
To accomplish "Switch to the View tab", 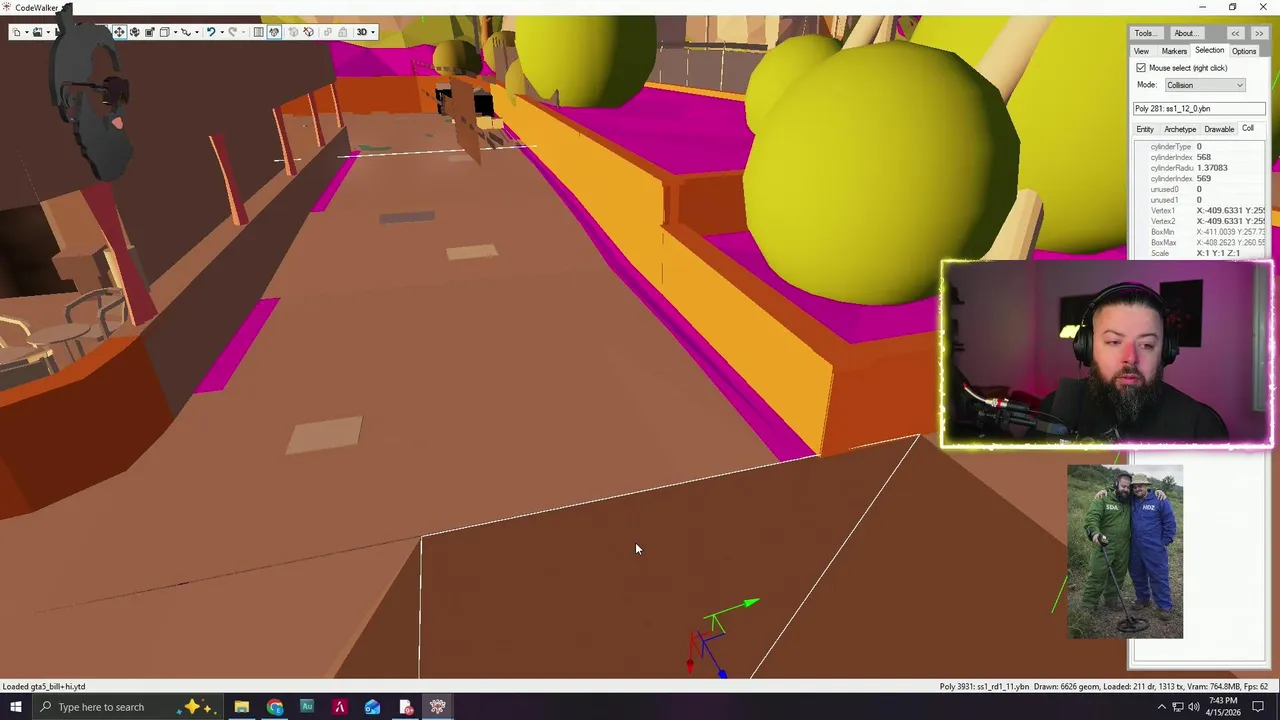I will pos(1141,51).
